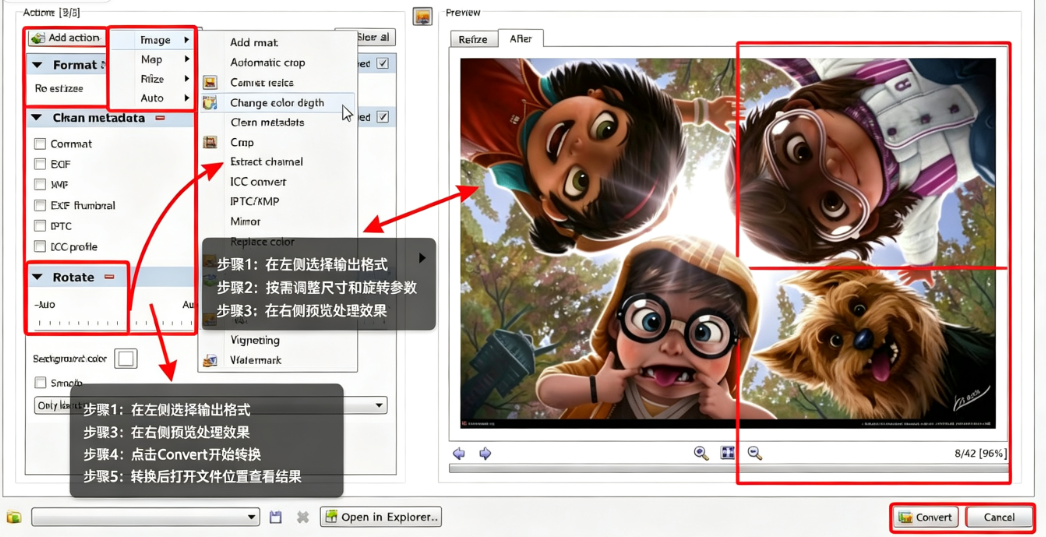This screenshot has width=1046, height=537.
Task: Show previous preview image arrow
Action: click(460, 454)
